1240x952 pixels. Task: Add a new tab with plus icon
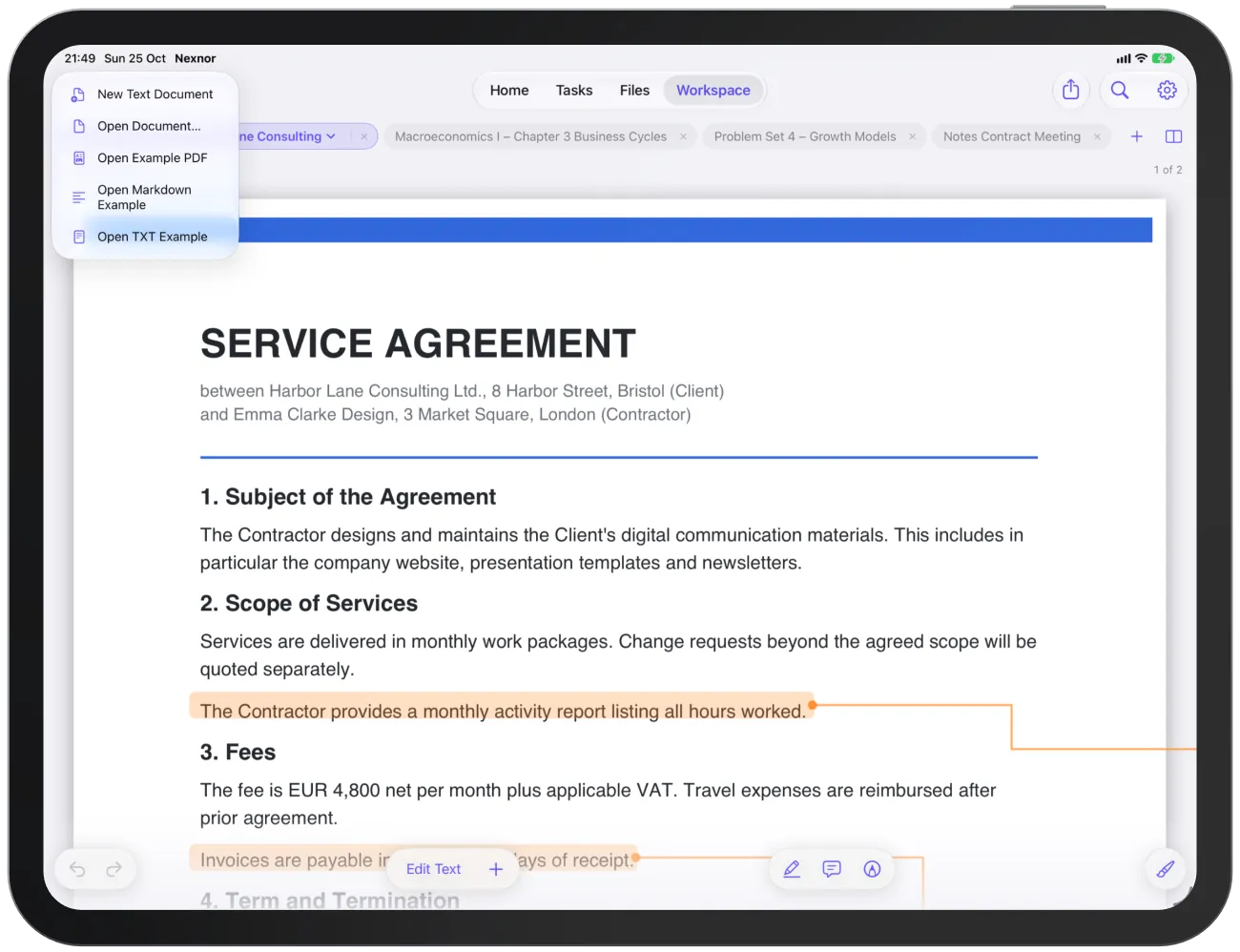click(1137, 136)
